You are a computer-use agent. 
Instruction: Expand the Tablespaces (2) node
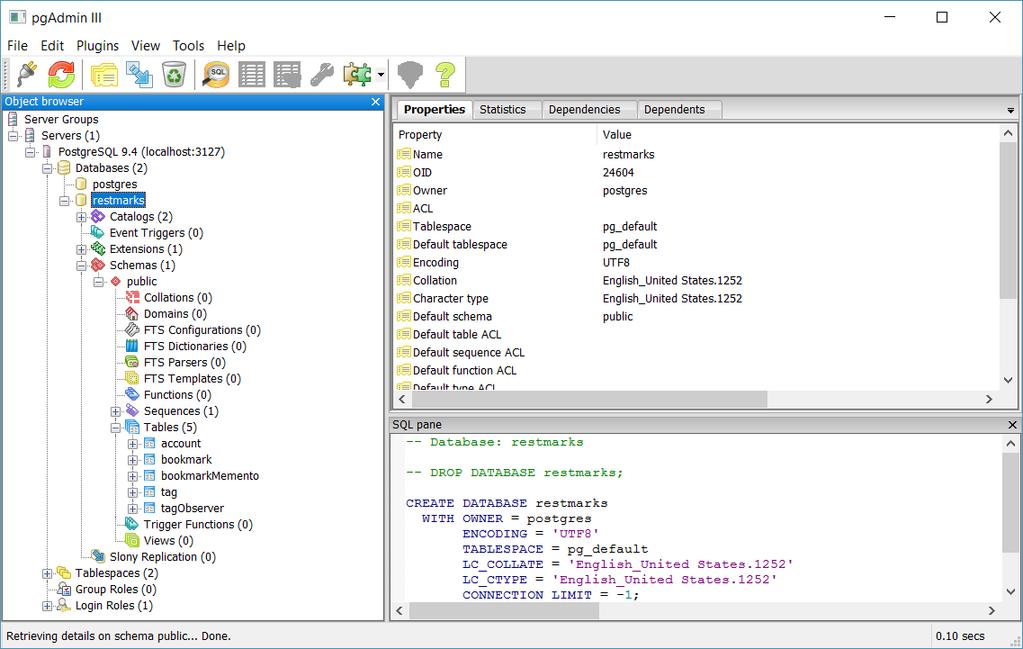[x=47, y=573]
